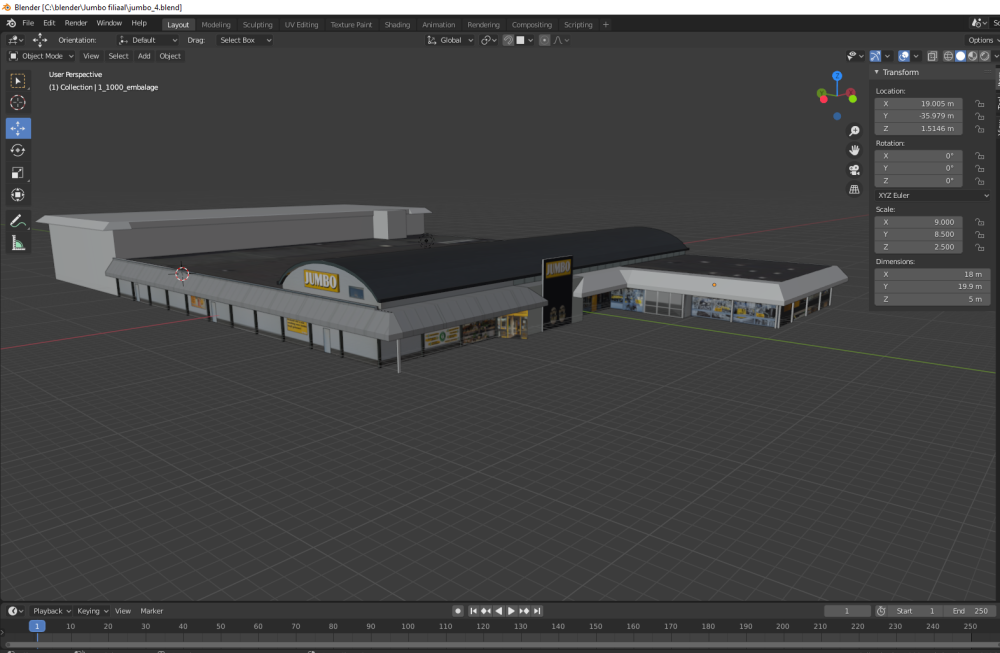
Task: Open the viewport Add menu
Action: click(x=144, y=56)
